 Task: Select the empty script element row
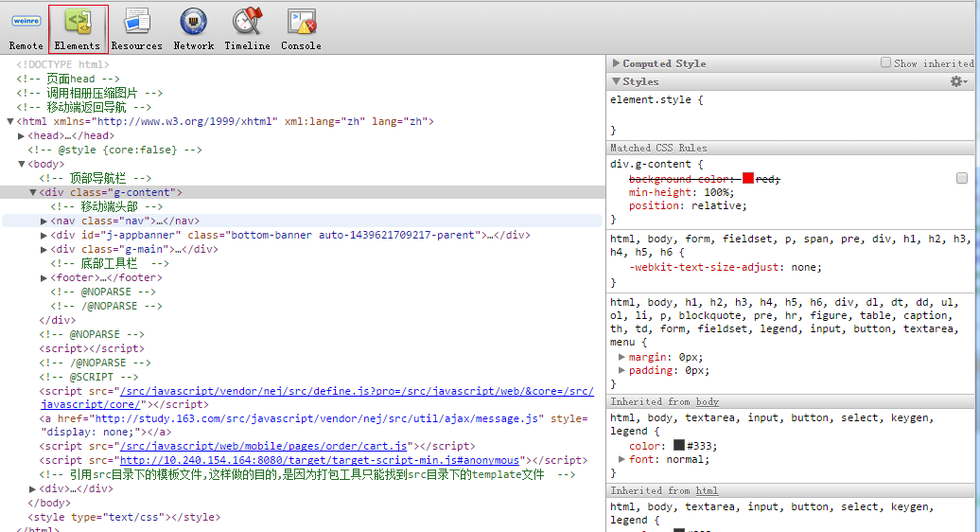[x=92, y=348]
